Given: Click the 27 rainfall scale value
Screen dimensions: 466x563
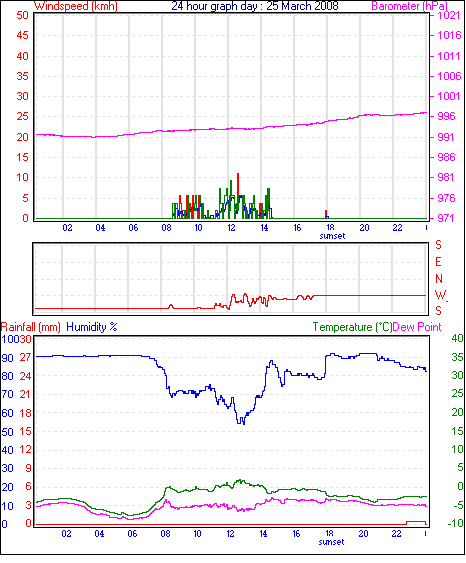Looking at the screenshot, I should click(x=25, y=358).
